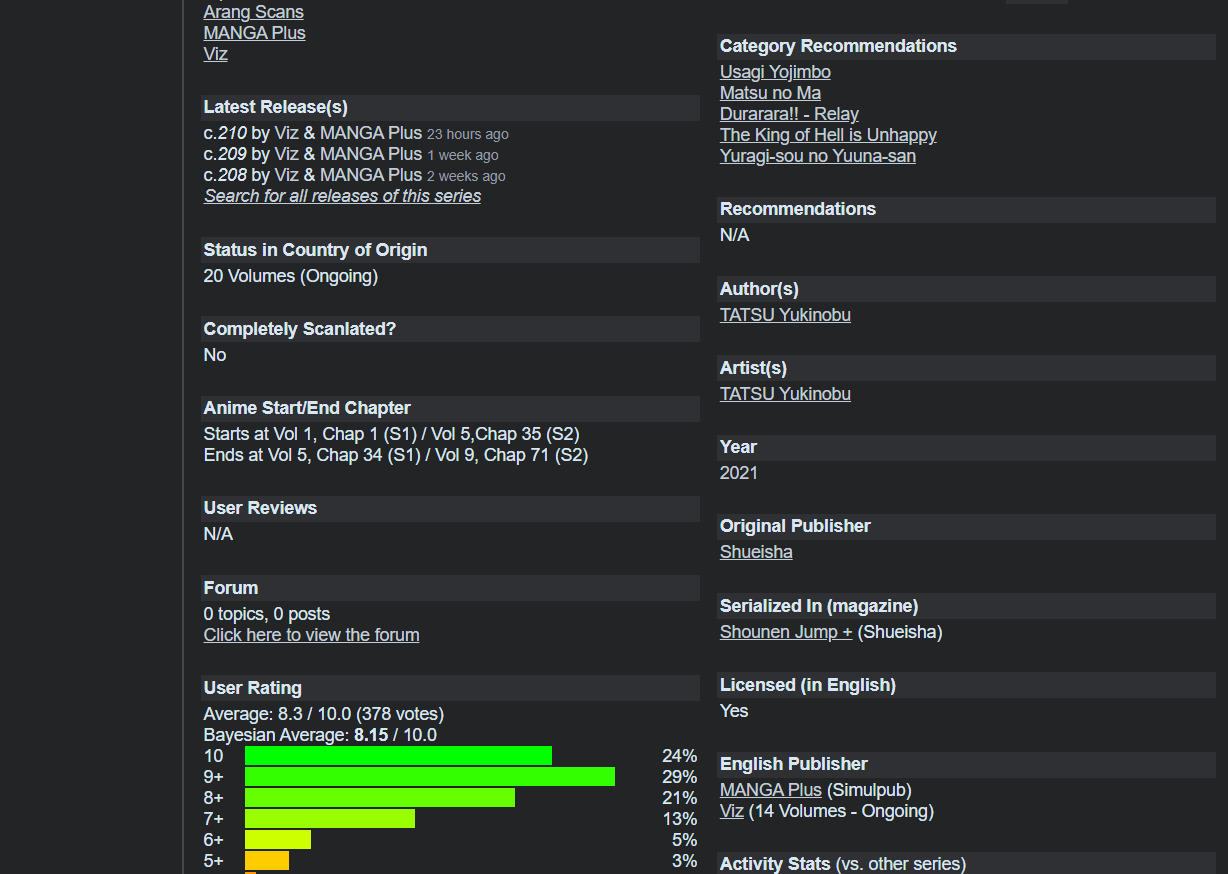Click the 9+ rating bar at 29%

pos(429,777)
